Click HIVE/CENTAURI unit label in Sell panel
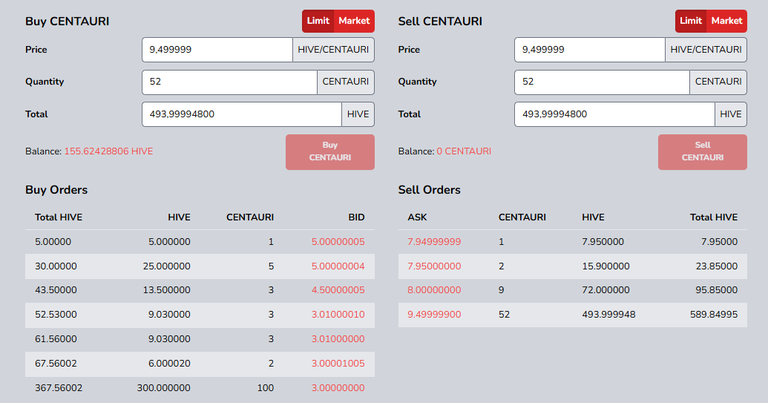Image resolution: width=768 pixels, height=403 pixels. pos(706,50)
